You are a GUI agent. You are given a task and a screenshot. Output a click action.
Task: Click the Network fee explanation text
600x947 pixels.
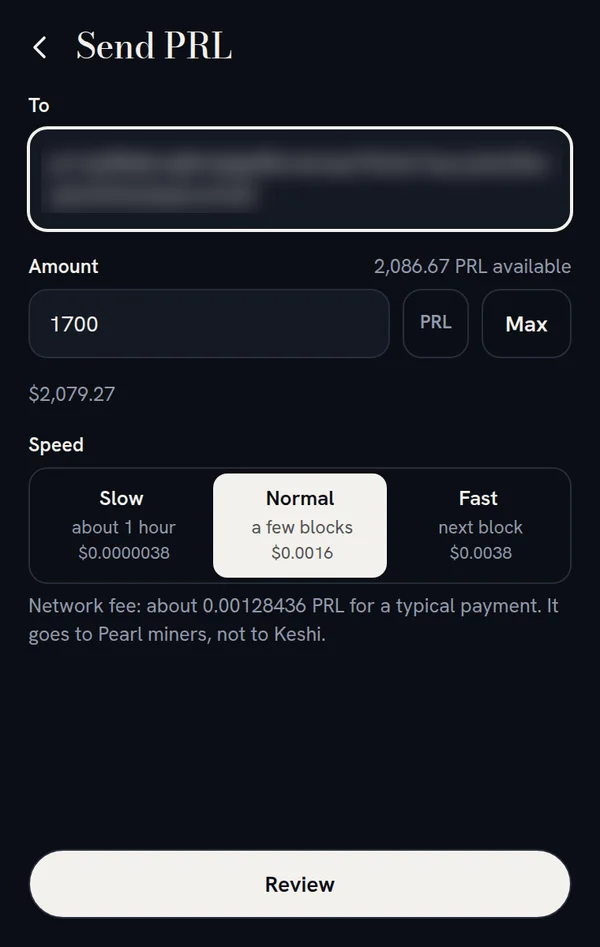[x=294, y=620]
